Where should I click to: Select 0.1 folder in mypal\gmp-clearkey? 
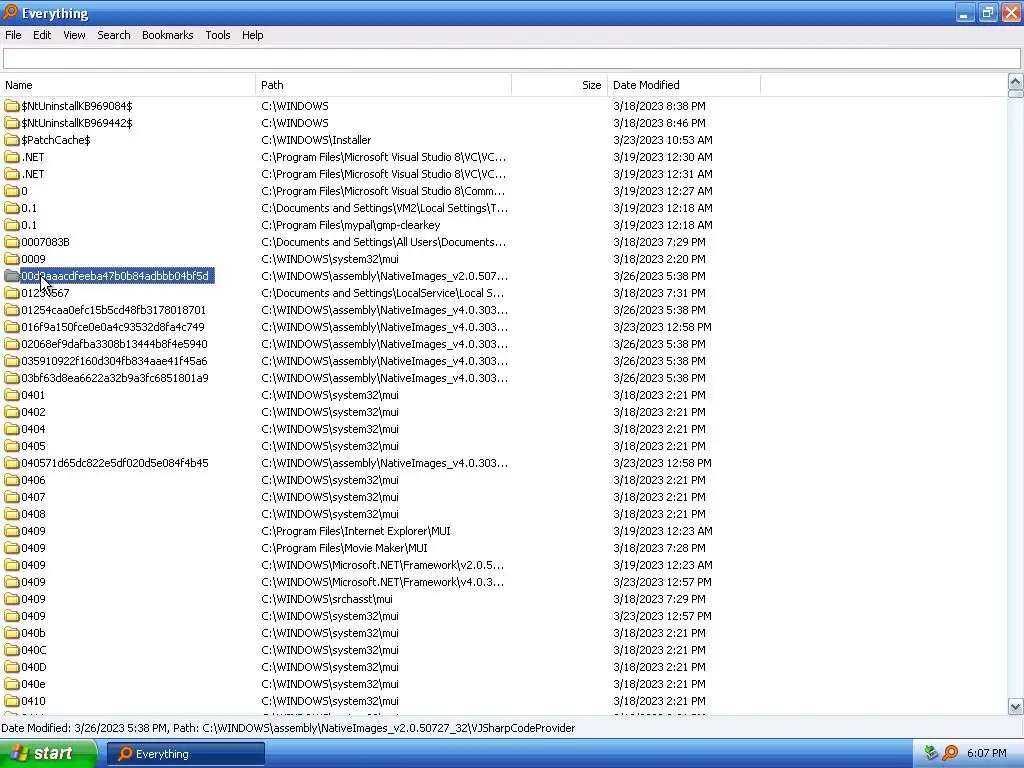click(x=29, y=225)
